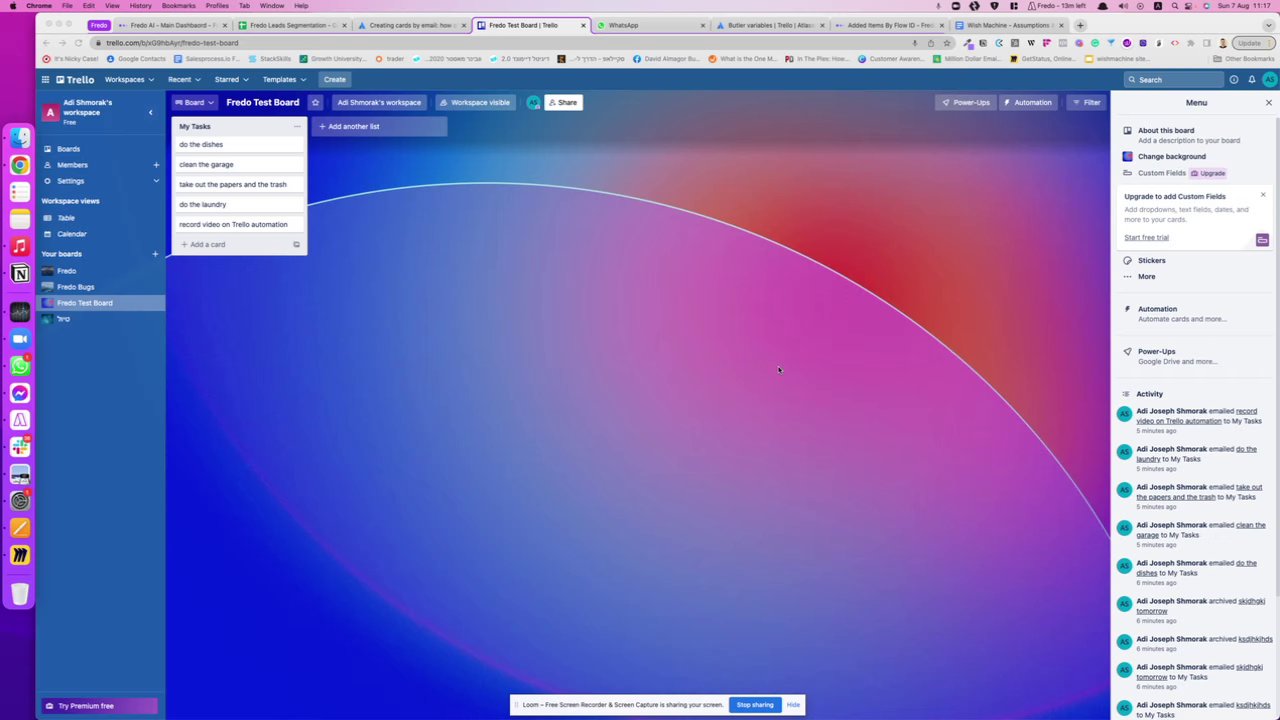
Task: Open More options in board menu
Action: [1146, 276]
